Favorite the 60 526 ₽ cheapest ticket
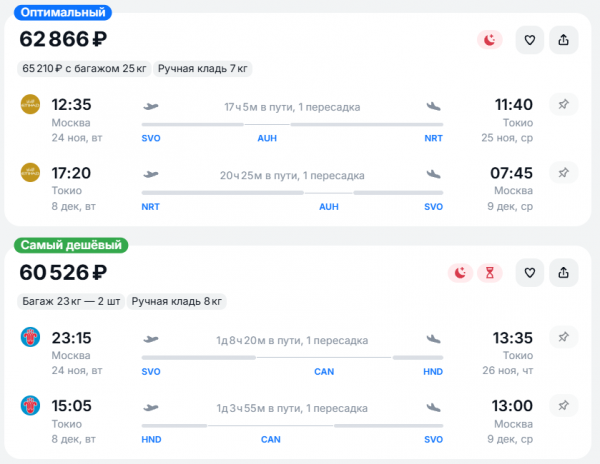600x464 pixels. [x=530, y=273]
